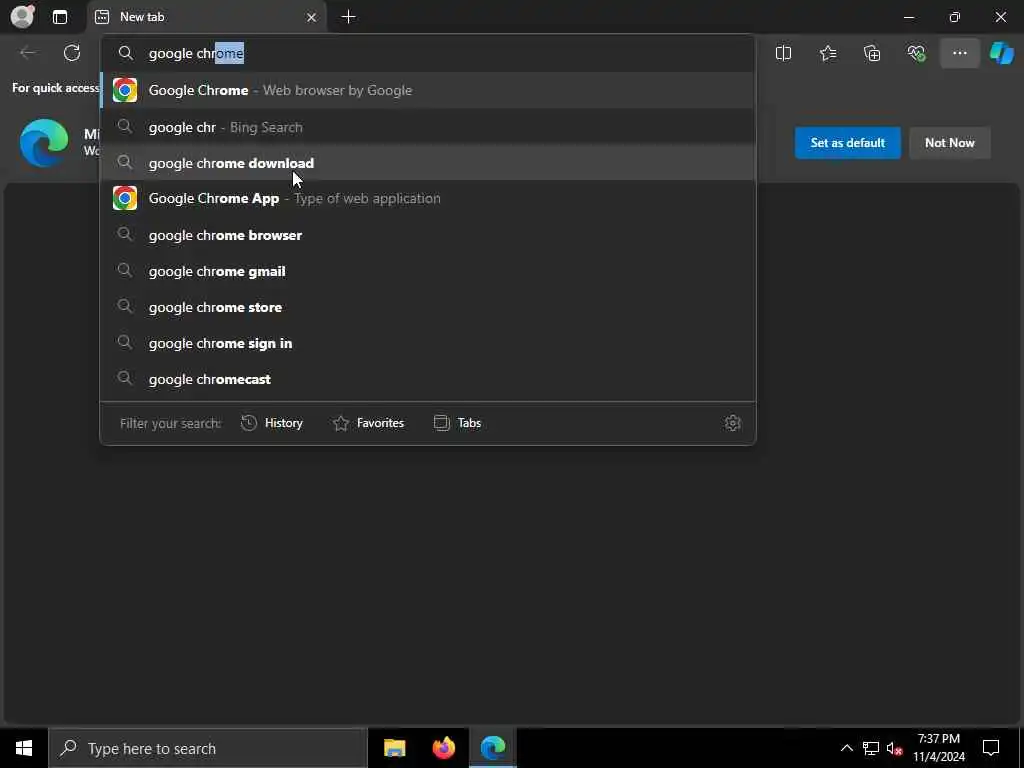Click Microsoft Edge taskbar icon
Viewport: 1024px width, 768px height.
[493, 748]
